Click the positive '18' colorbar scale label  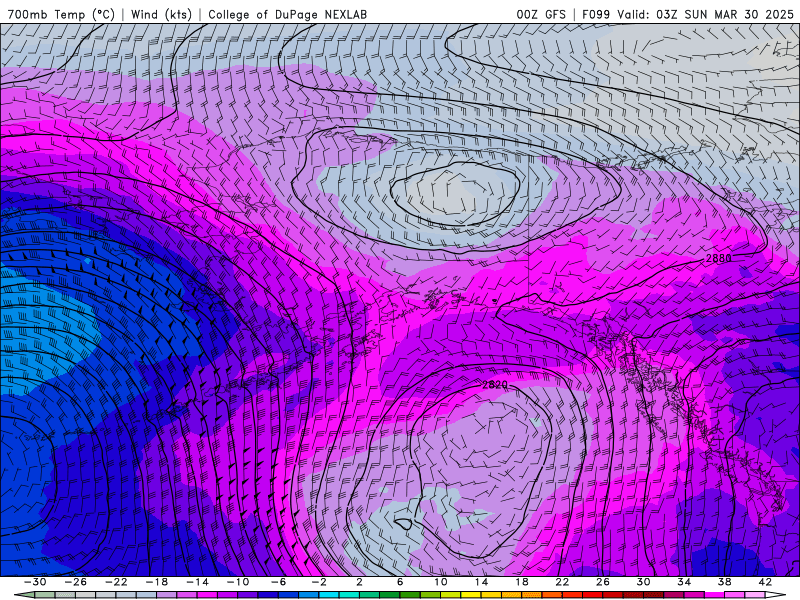click(521, 582)
